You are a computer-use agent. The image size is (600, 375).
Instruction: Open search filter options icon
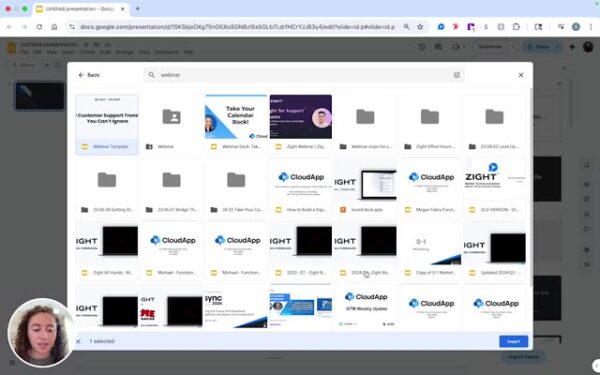(x=457, y=75)
